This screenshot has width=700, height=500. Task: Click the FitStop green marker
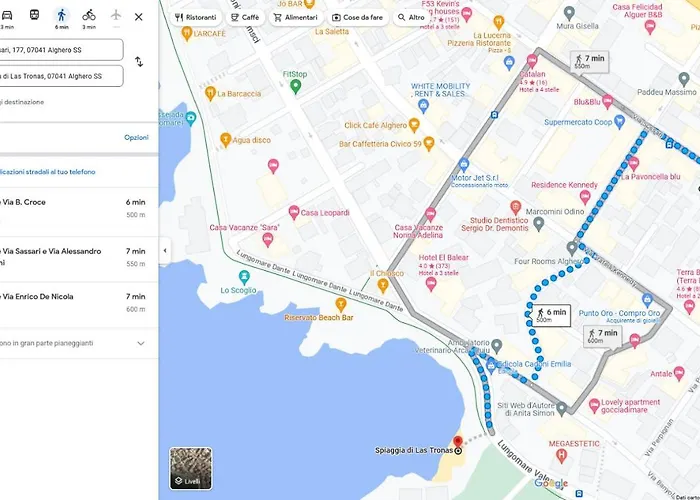pyautogui.click(x=295, y=86)
